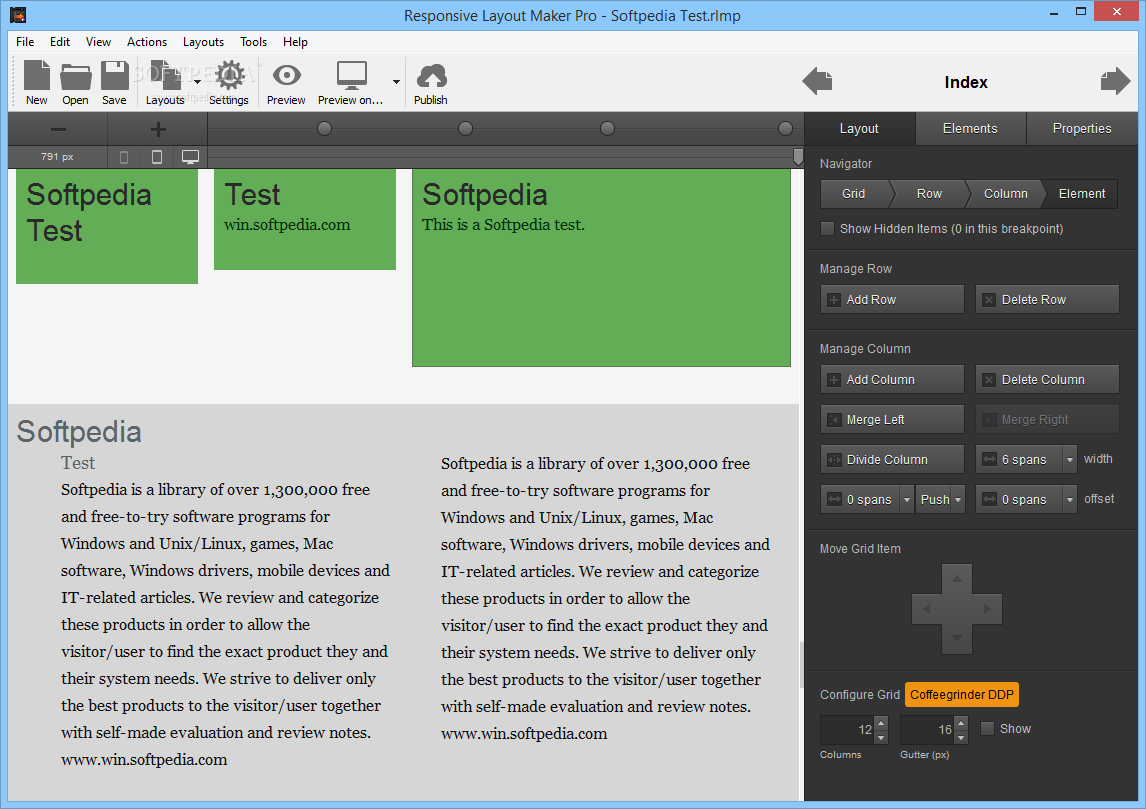Click the plus zoom-in button

(158, 129)
